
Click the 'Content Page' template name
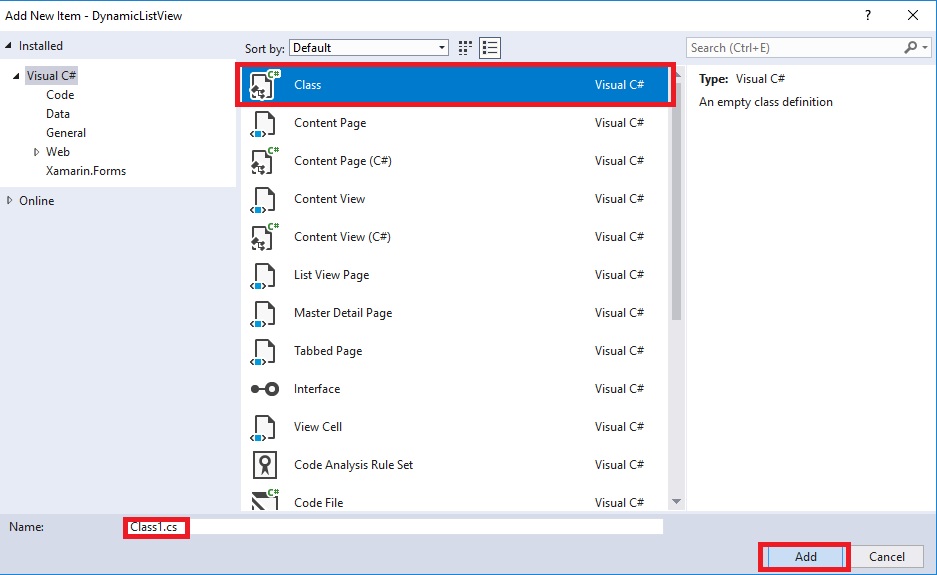click(330, 123)
